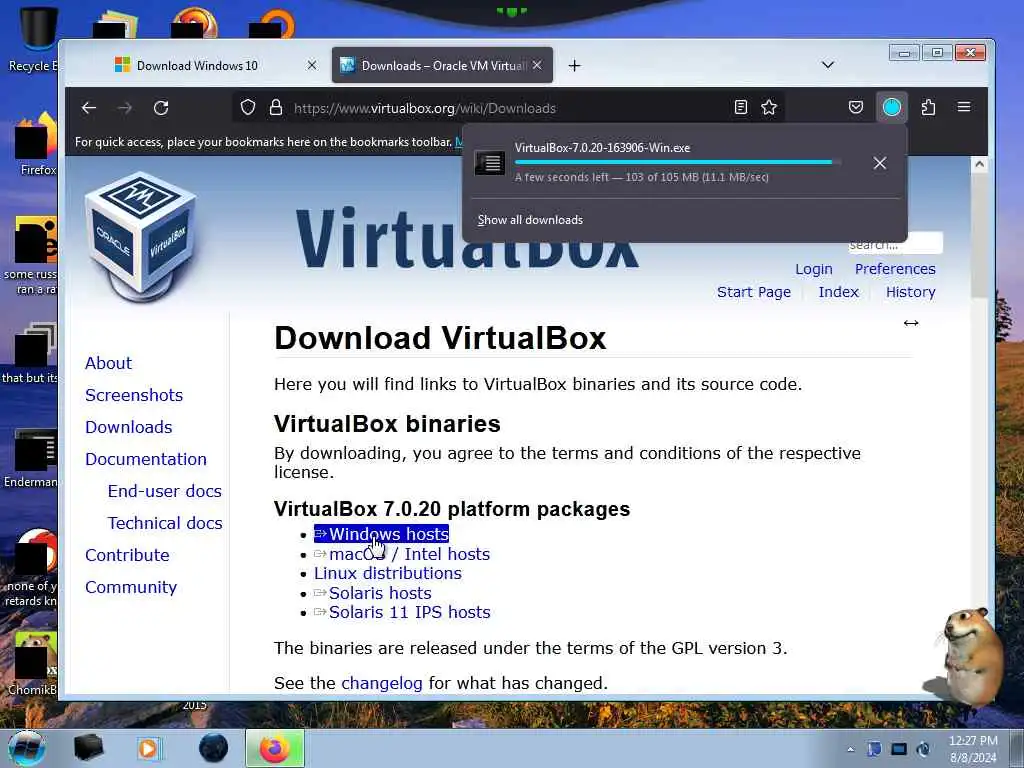Click the VirtualBox cube logo

tap(140, 237)
